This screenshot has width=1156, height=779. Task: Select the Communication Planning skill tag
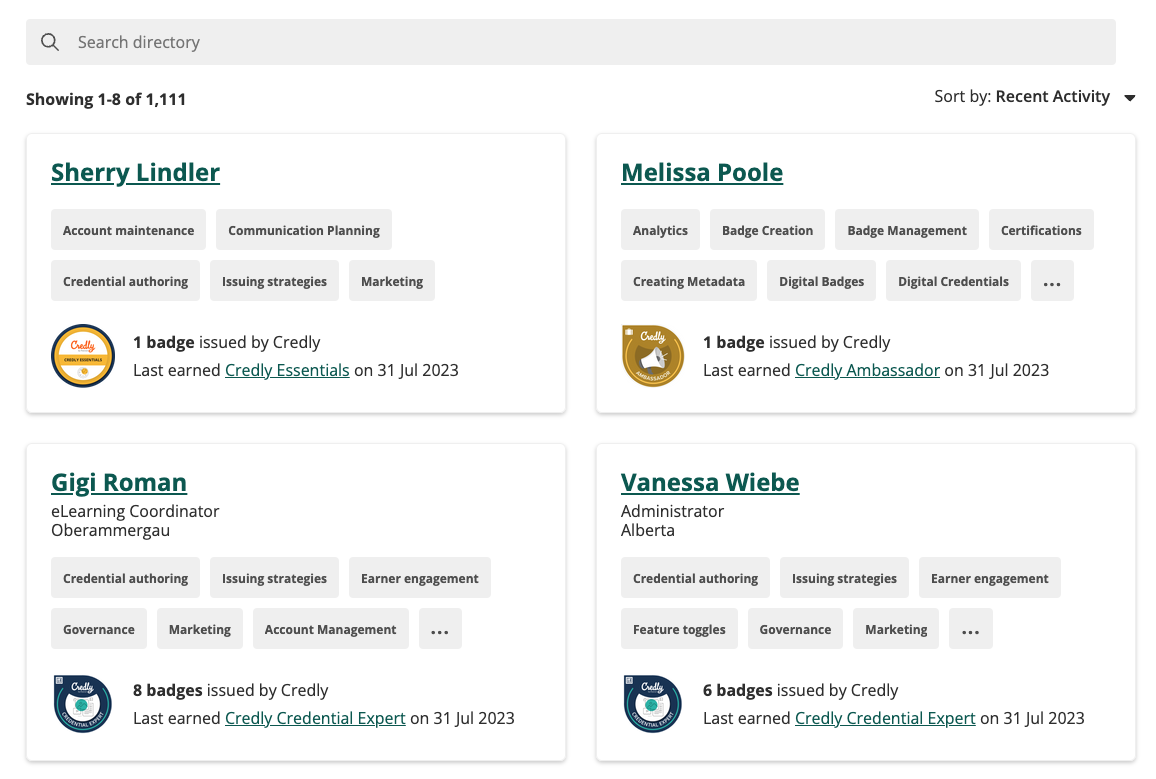304,230
